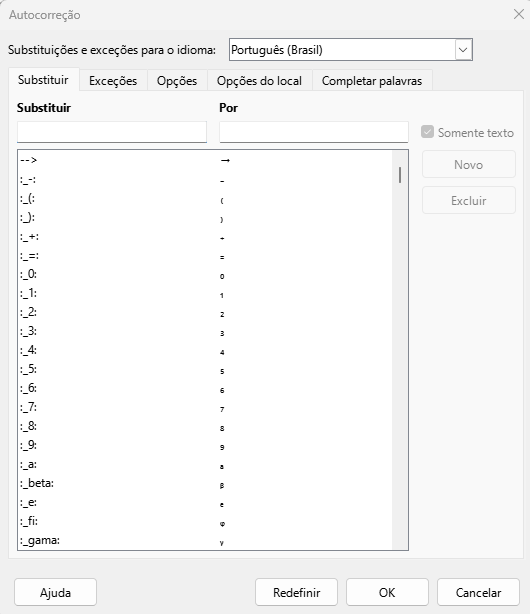Click the Substituir text input field
Viewport: 530px width, 614px height.
click(x=112, y=132)
